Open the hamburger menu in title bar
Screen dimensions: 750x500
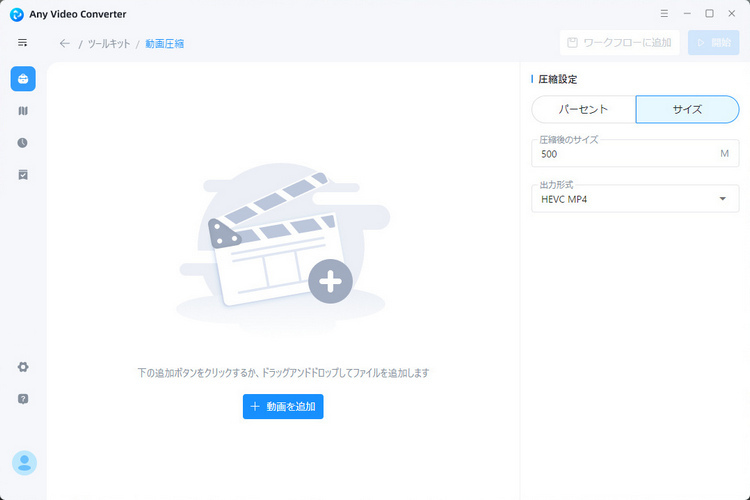pos(666,14)
